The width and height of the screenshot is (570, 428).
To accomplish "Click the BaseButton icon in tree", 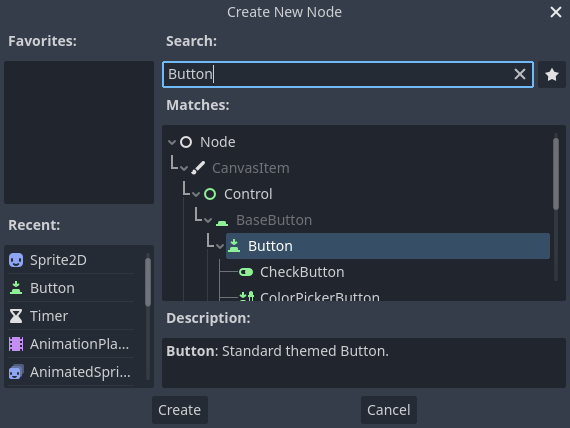I will point(222,222).
